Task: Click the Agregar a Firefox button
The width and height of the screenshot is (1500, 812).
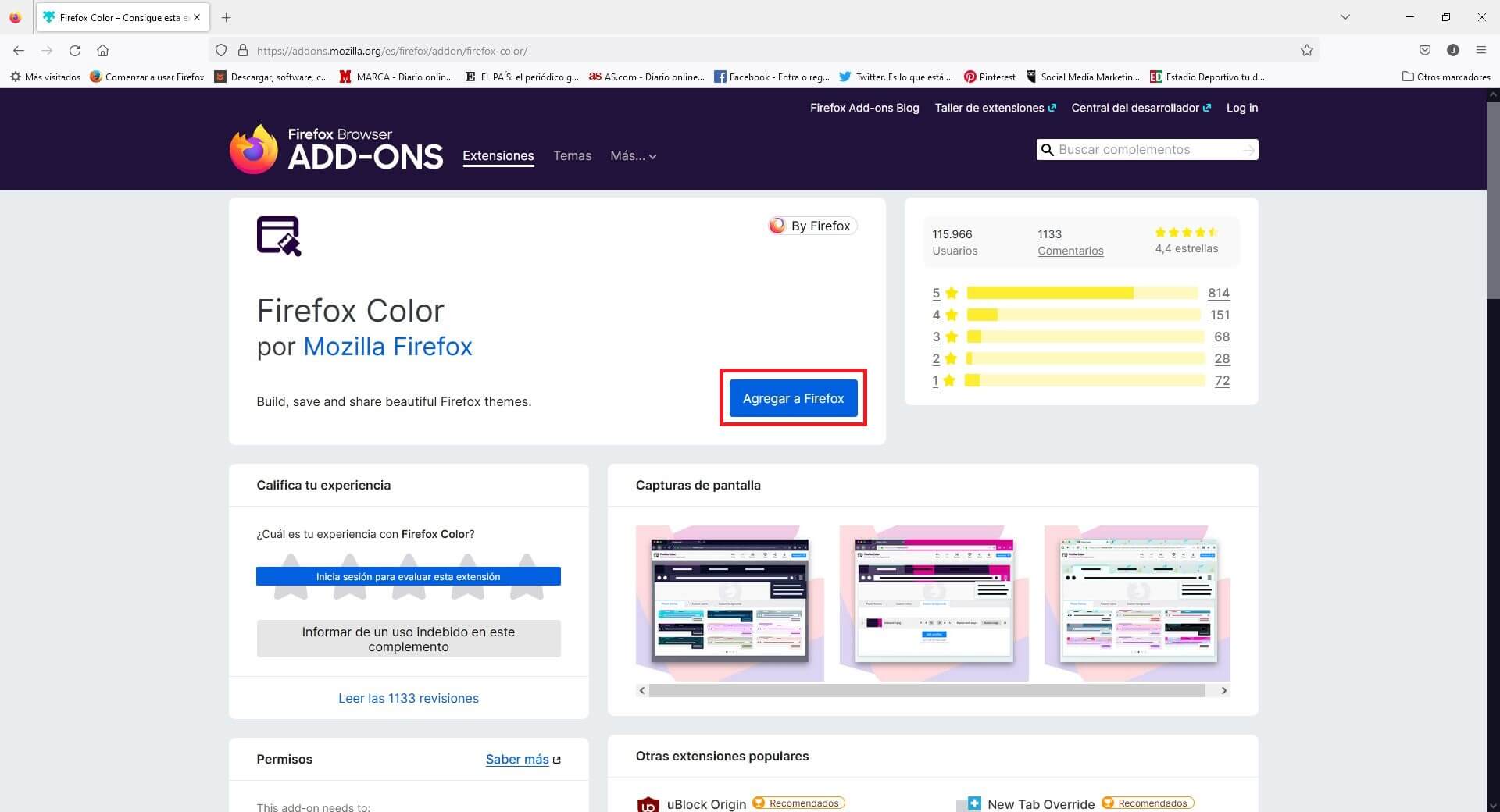Action: pyautogui.click(x=793, y=398)
